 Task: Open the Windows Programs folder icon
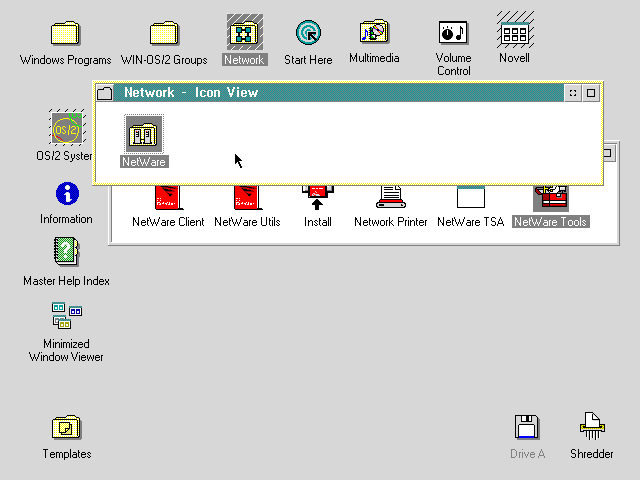click(x=65, y=33)
